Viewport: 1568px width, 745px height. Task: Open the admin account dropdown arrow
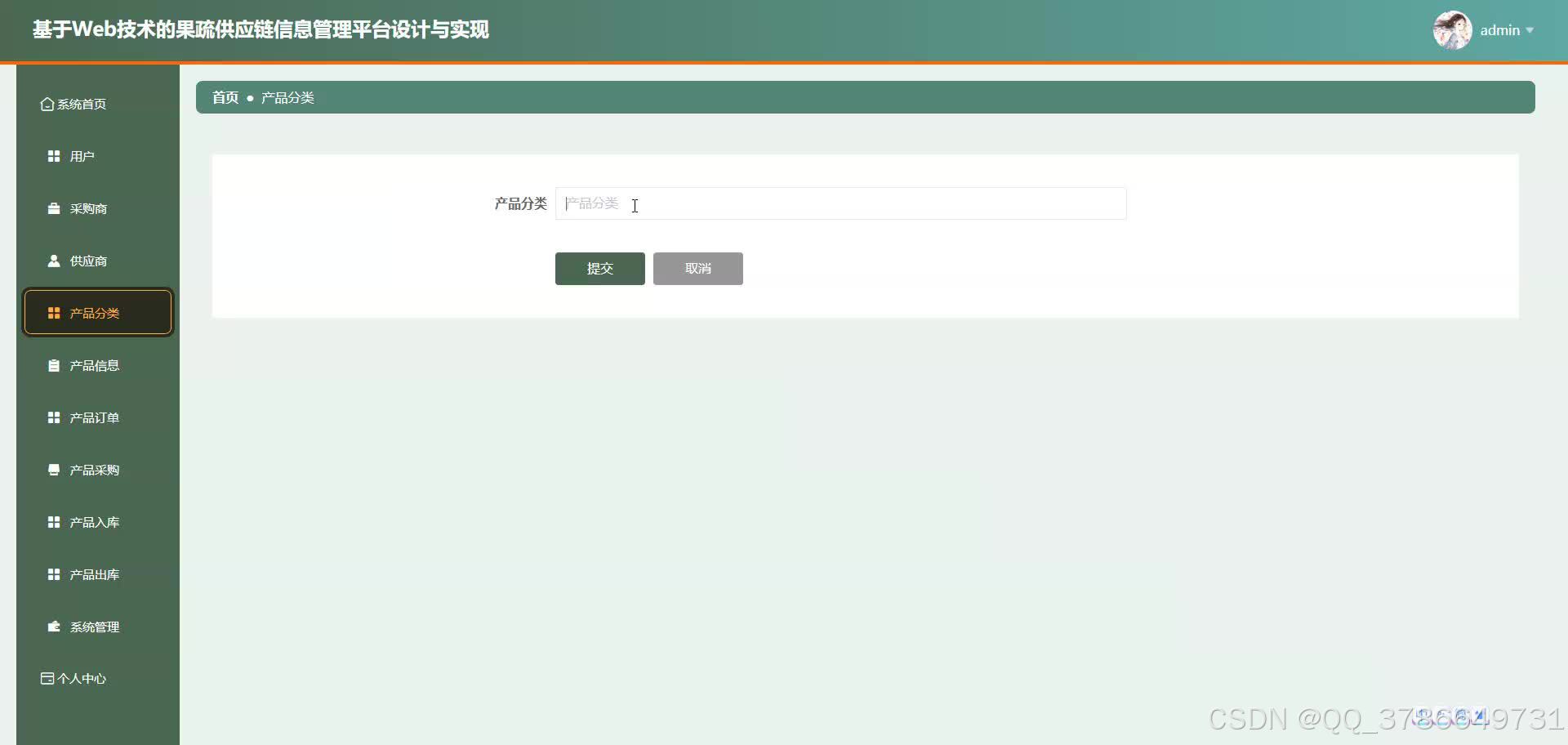tap(1534, 31)
